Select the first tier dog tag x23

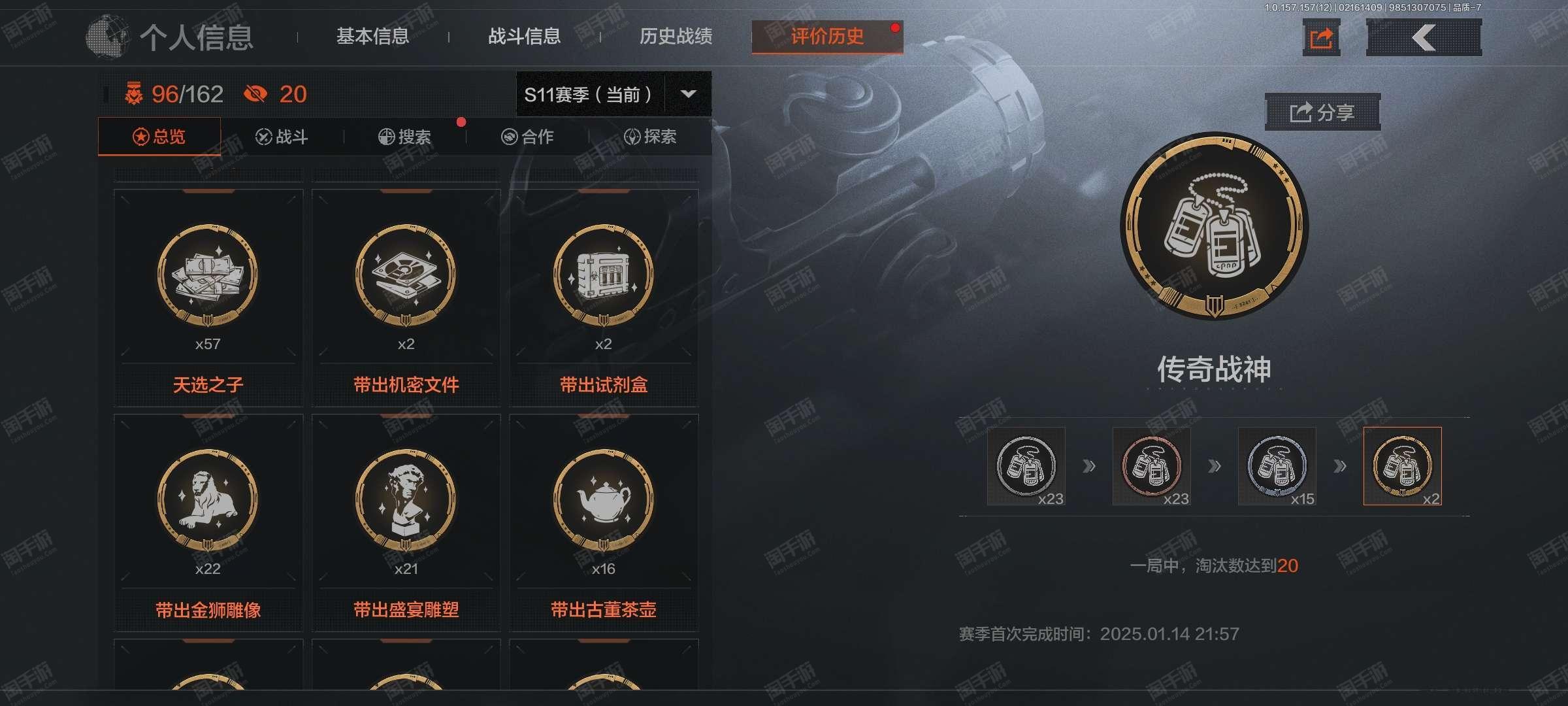(1026, 466)
